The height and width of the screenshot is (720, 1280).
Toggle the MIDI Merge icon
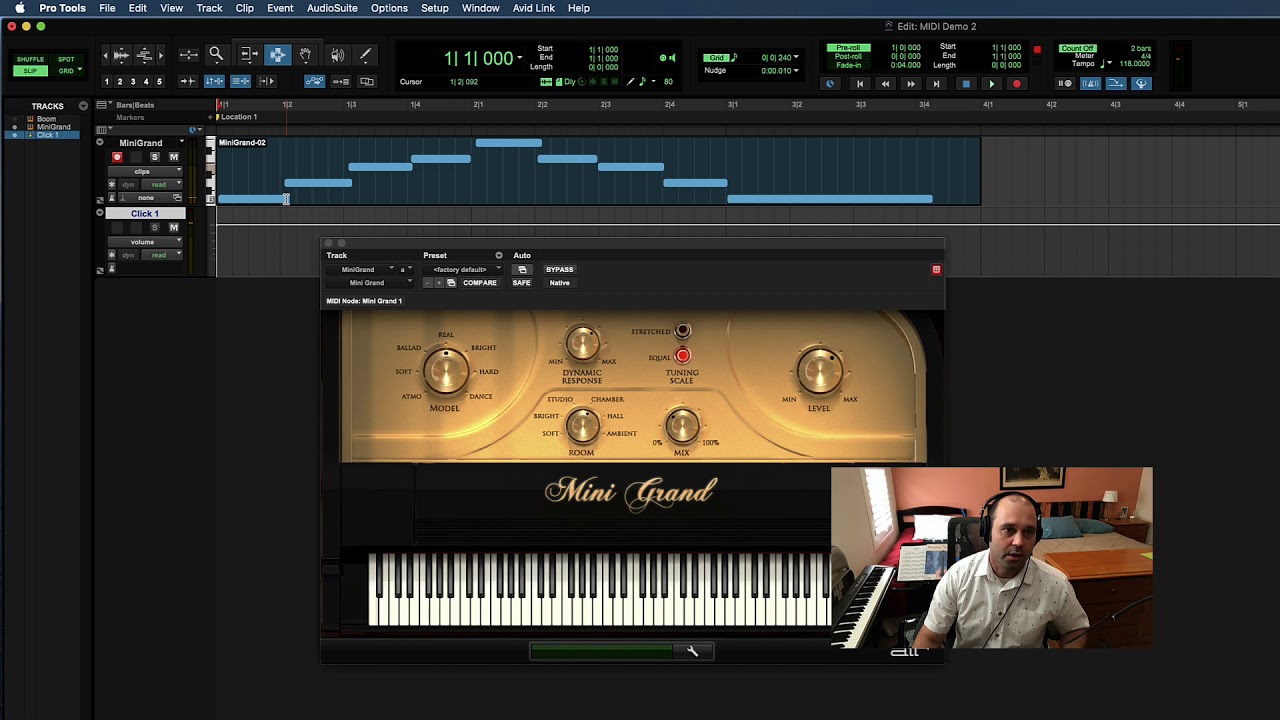coord(1115,83)
